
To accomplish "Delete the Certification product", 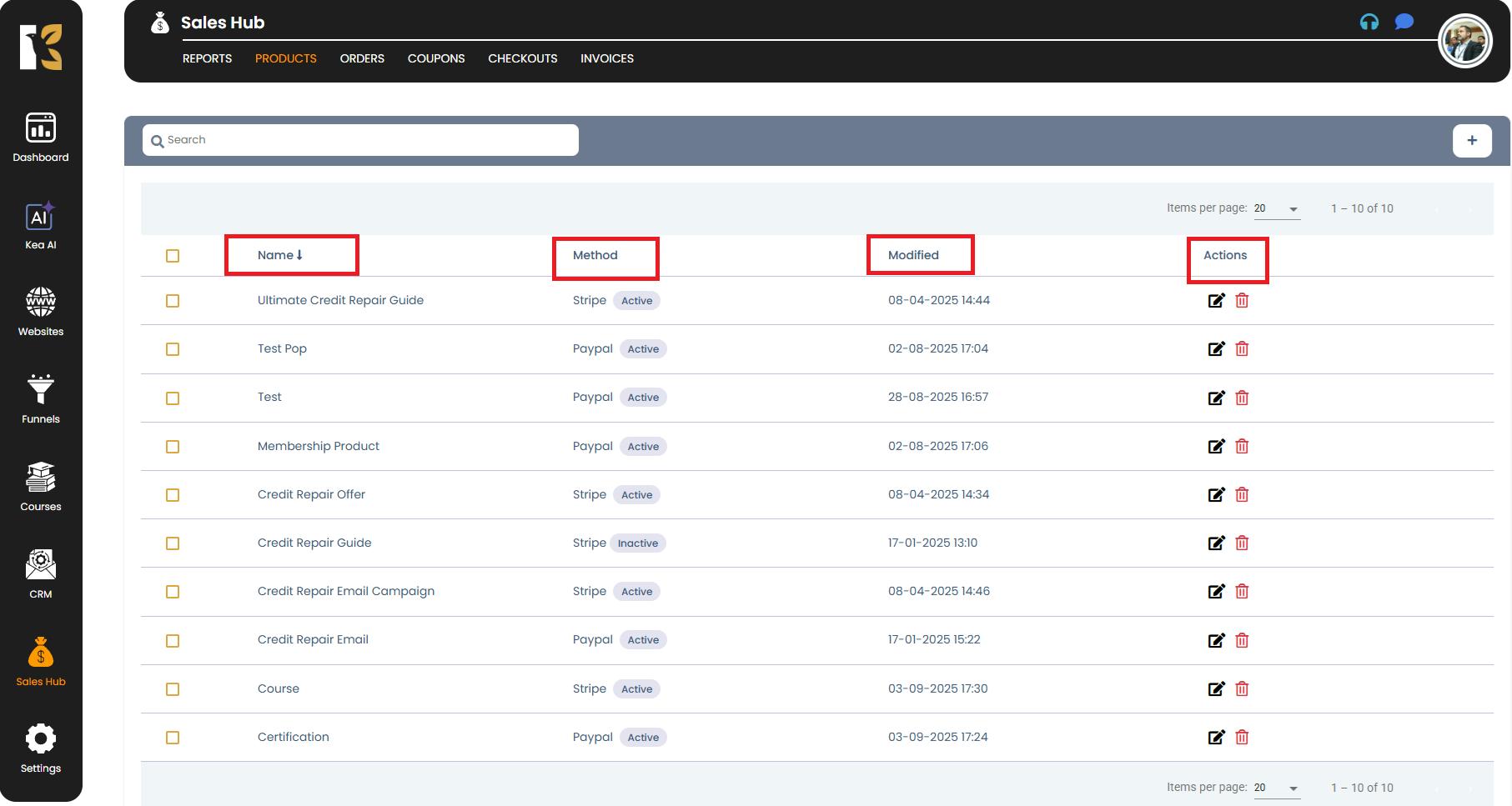I will (x=1242, y=738).
